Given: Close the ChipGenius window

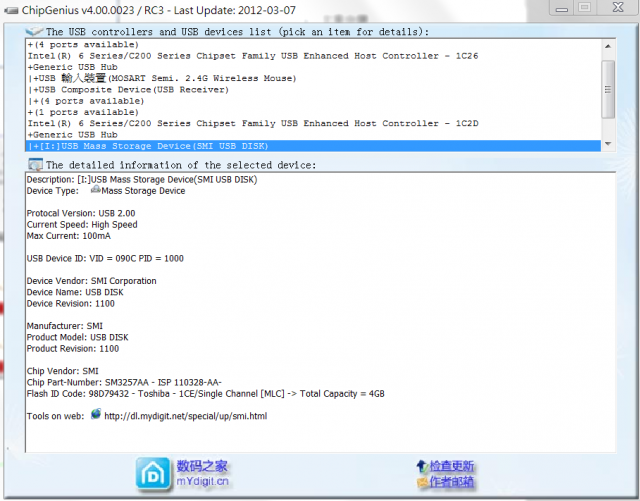Looking at the screenshot, I should coord(618,8).
